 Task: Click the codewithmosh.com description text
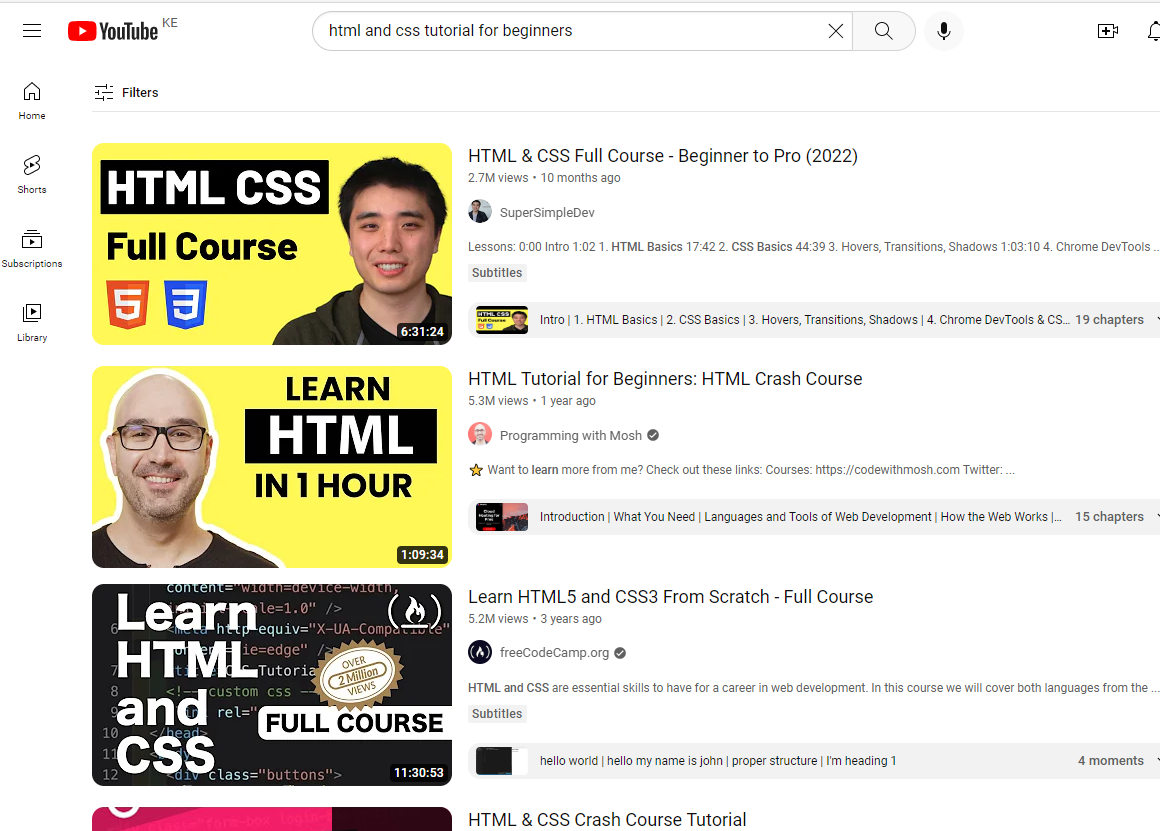741,469
